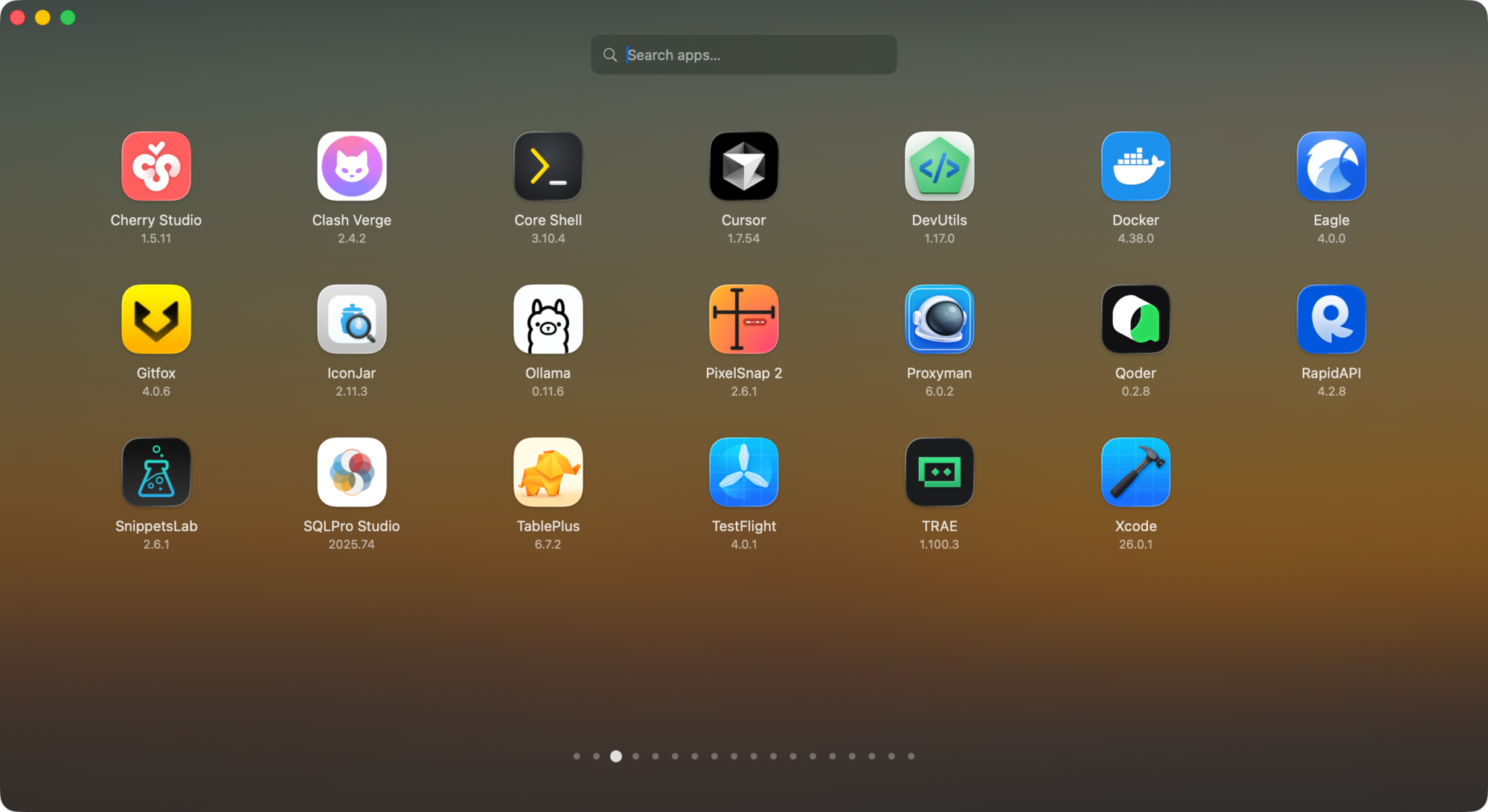Launch the Cursor editor
This screenshot has width=1488, height=812.
pos(744,166)
